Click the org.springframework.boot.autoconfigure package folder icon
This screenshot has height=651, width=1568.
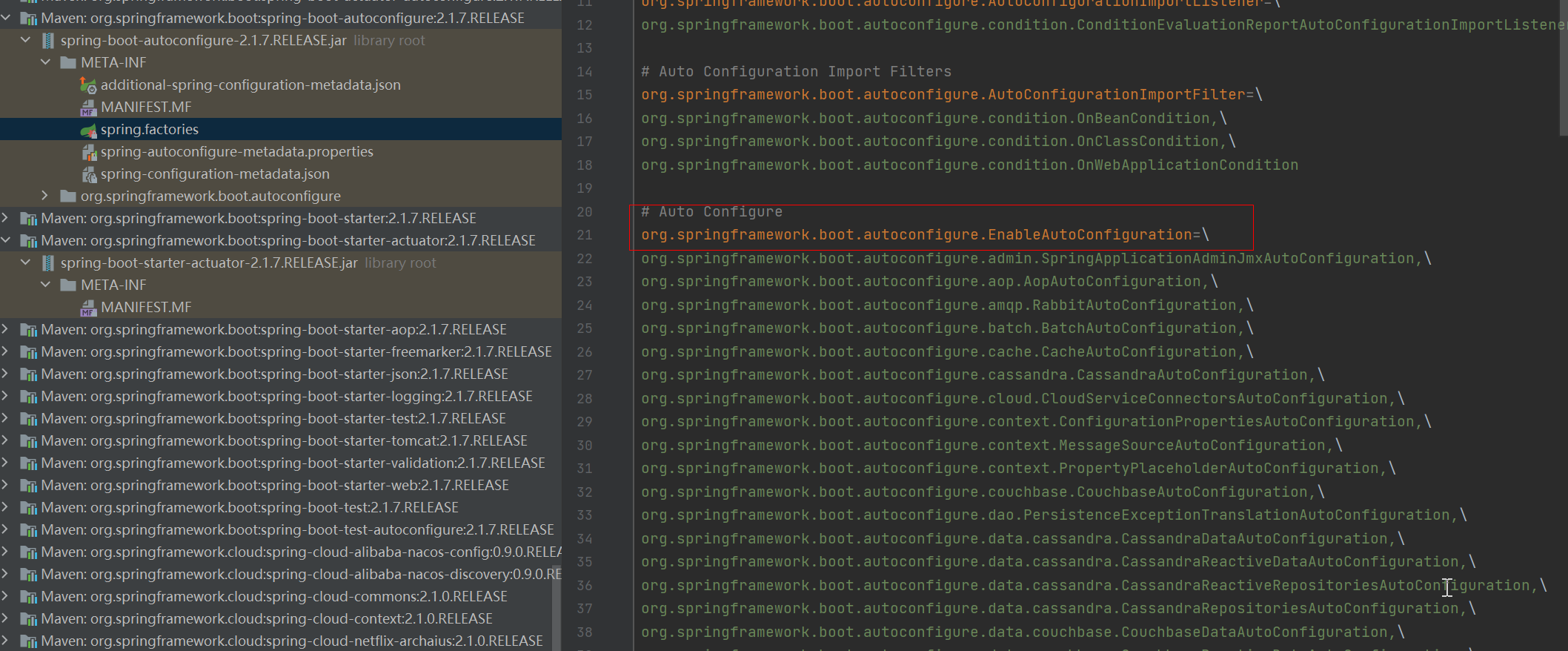coord(68,196)
